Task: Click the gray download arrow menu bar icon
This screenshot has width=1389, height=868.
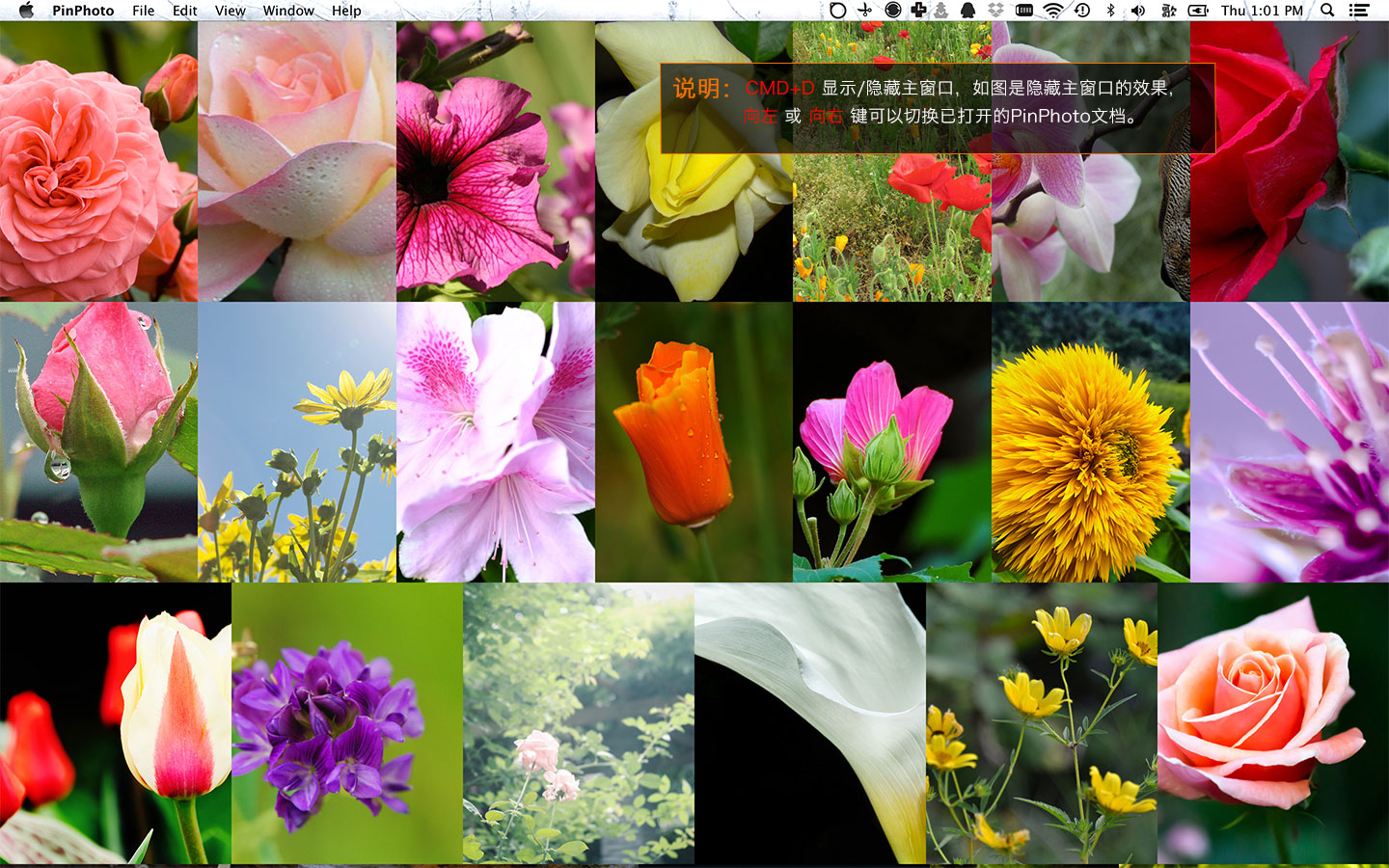Action: coord(941,11)
